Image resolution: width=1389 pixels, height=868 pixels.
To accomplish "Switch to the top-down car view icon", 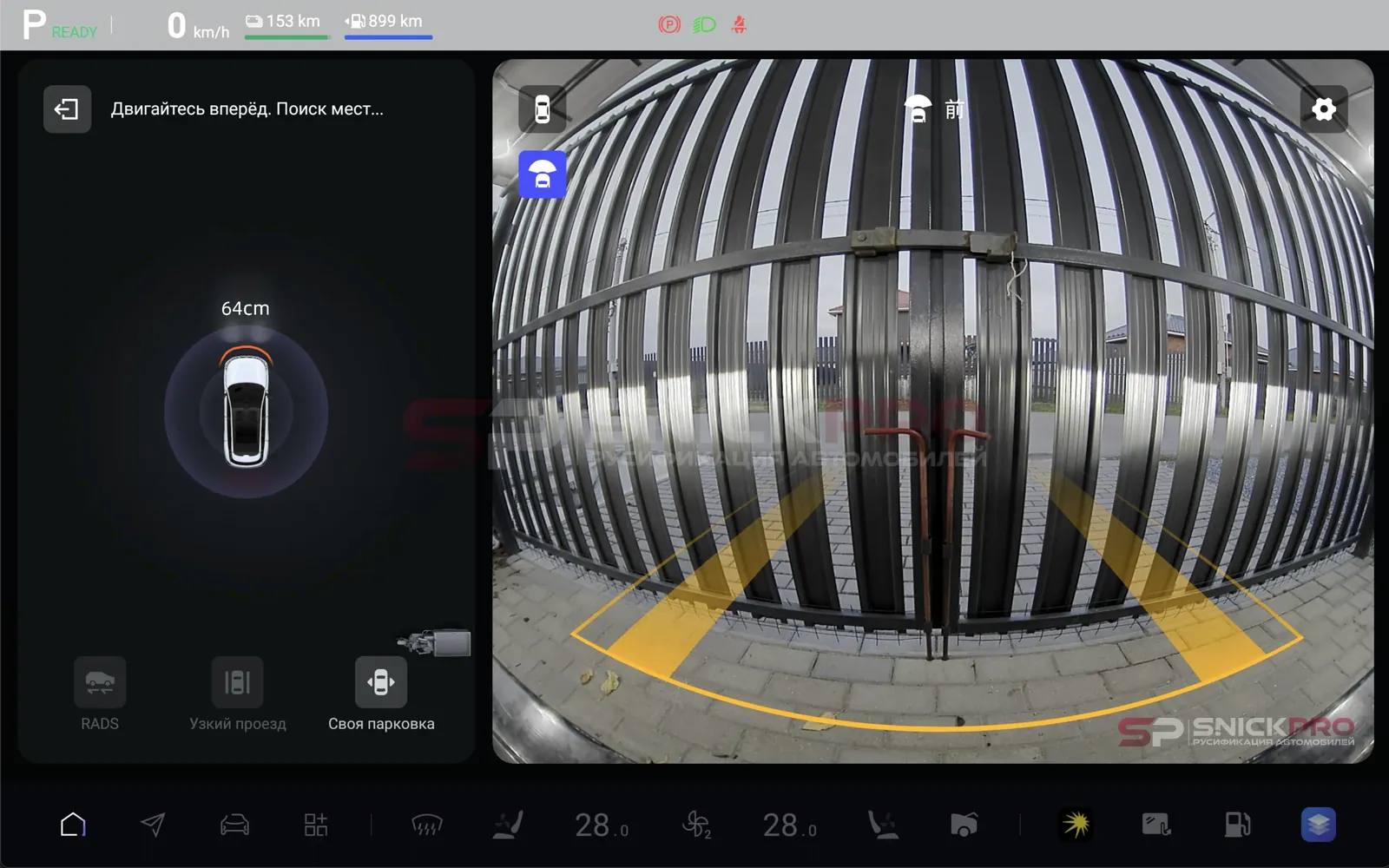I will click(543, 109).
